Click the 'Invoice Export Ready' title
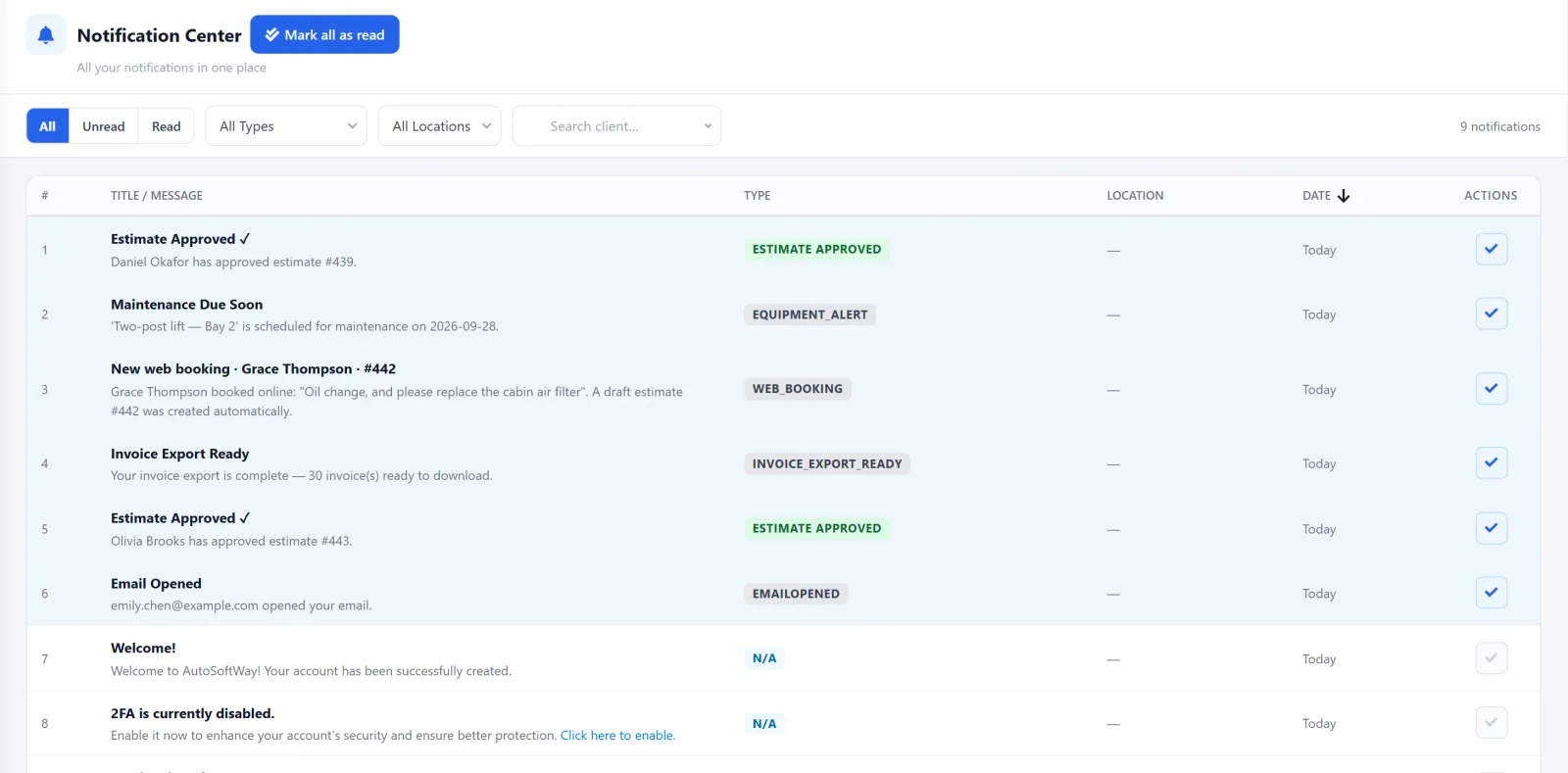The image size is (1568, 773). (x=179, y=454)
